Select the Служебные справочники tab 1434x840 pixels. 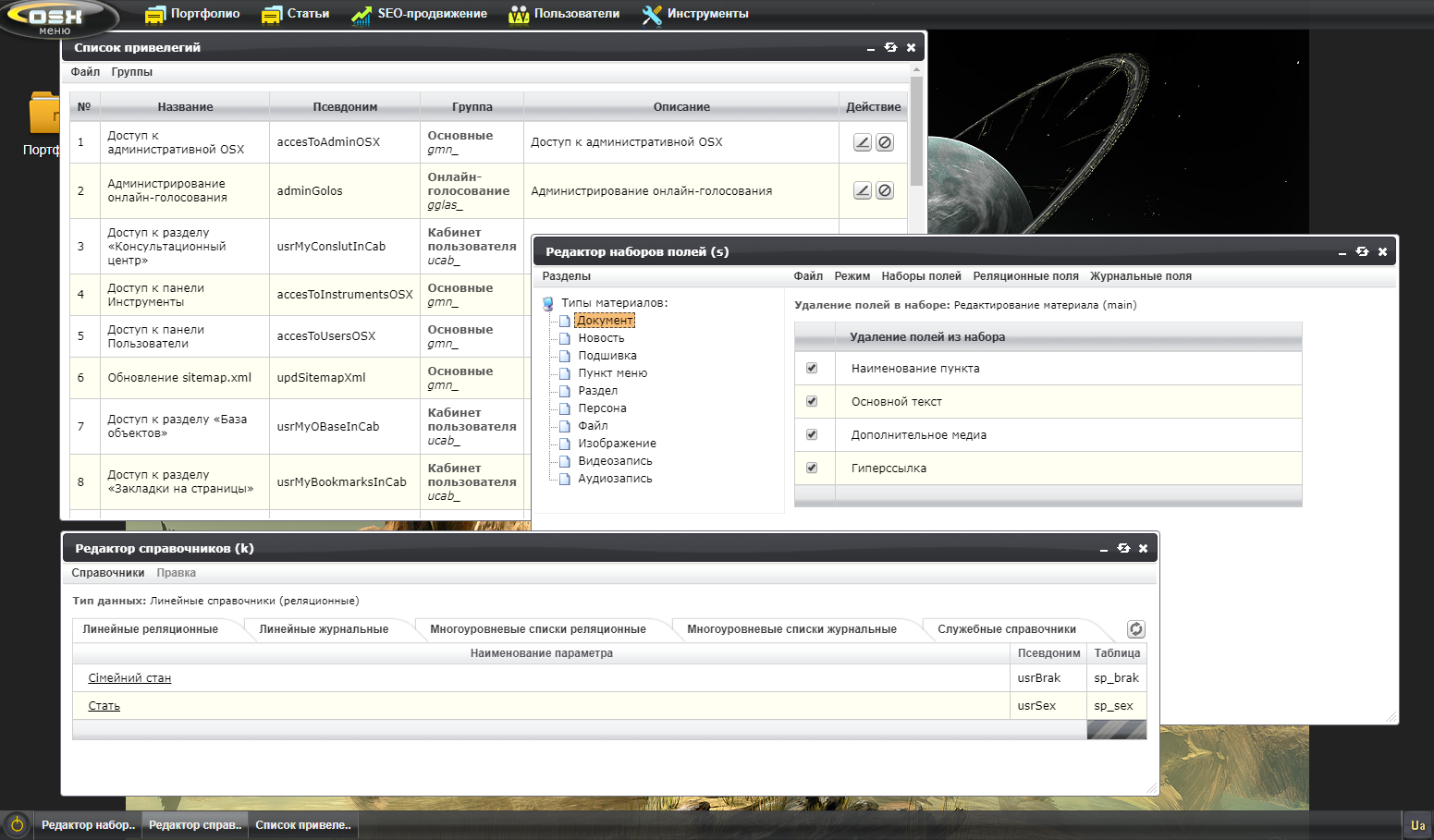tap(1006, 629)
